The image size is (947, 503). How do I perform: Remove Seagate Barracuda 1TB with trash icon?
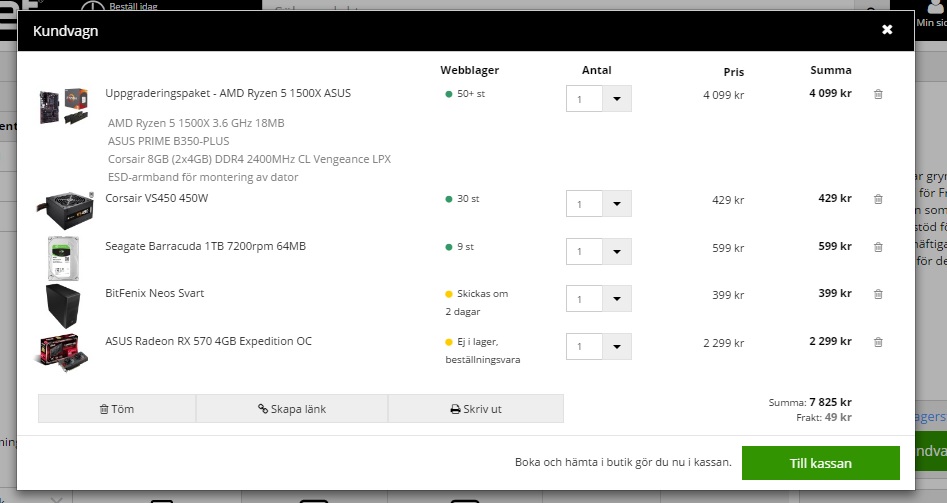(878, 247)
